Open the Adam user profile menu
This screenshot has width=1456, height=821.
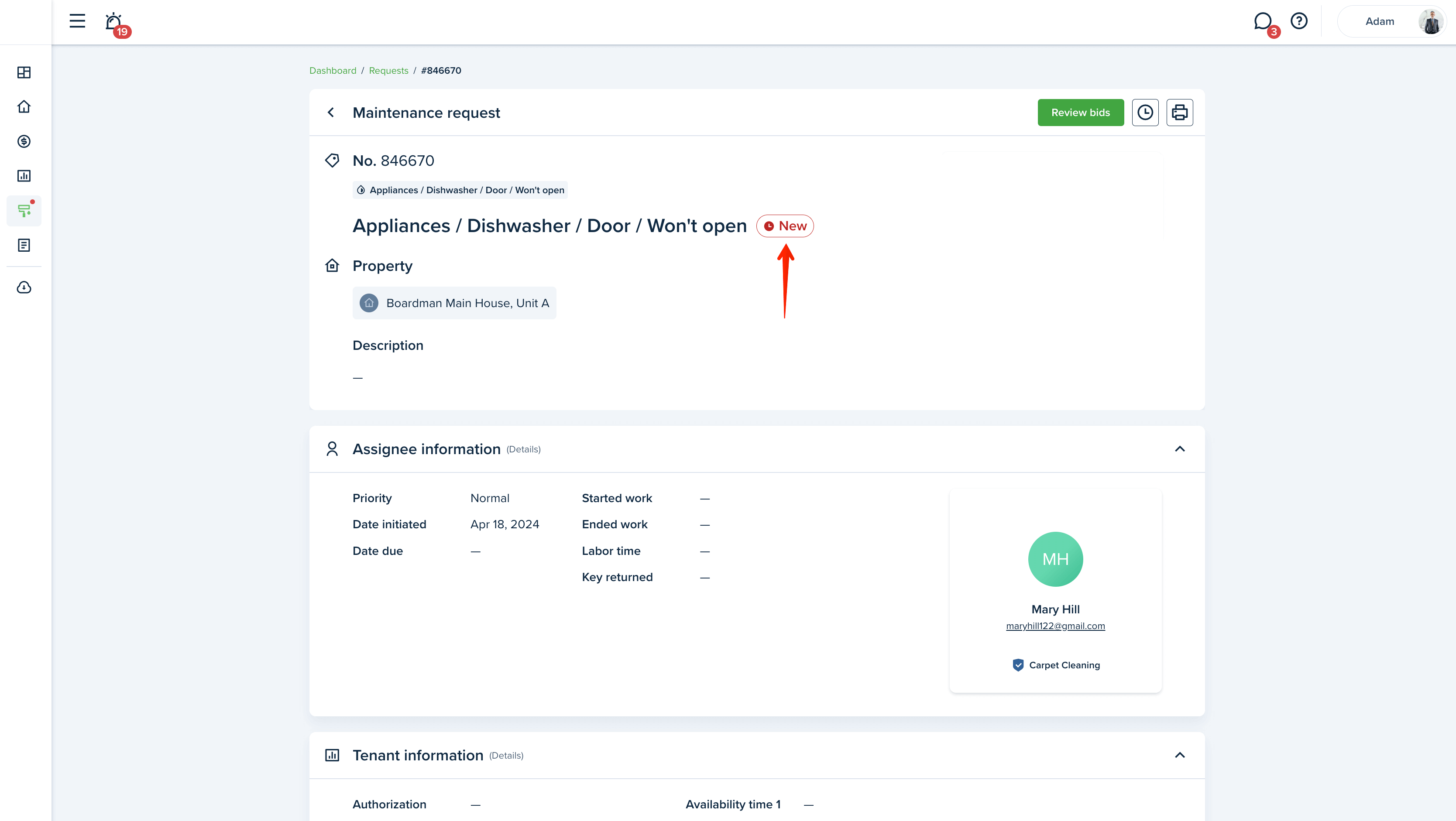click(x=1391, y=21)
